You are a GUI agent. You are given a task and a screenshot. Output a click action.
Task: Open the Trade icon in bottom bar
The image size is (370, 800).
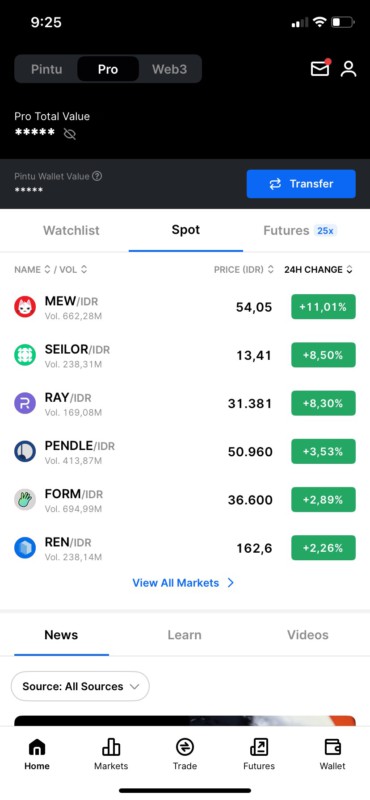click(185, 754)
